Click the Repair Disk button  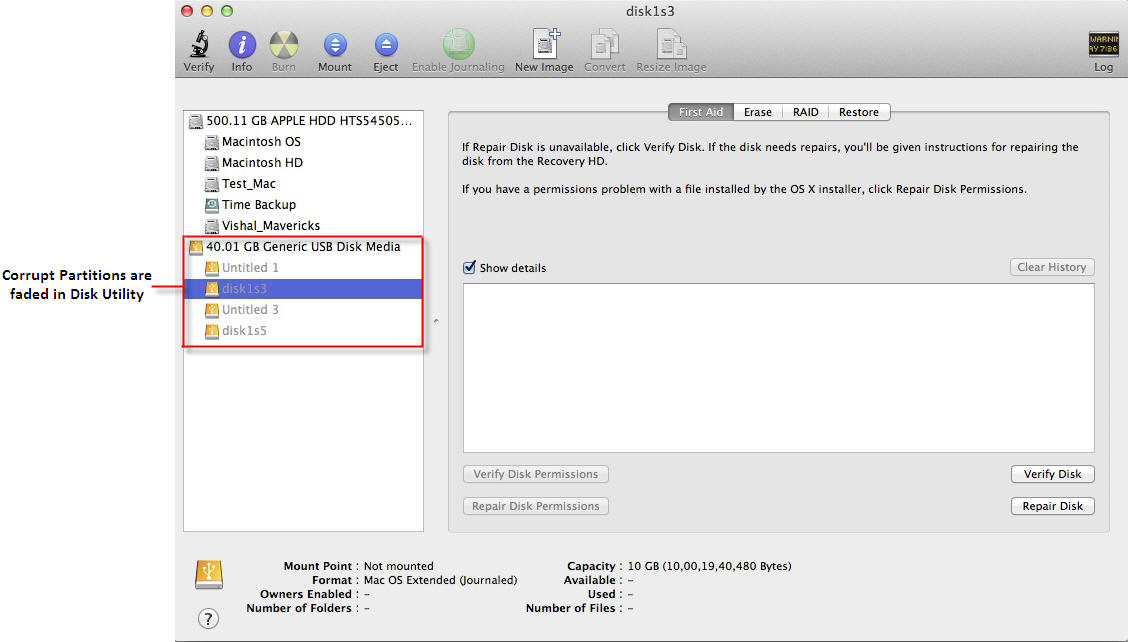pos(1052,506)
